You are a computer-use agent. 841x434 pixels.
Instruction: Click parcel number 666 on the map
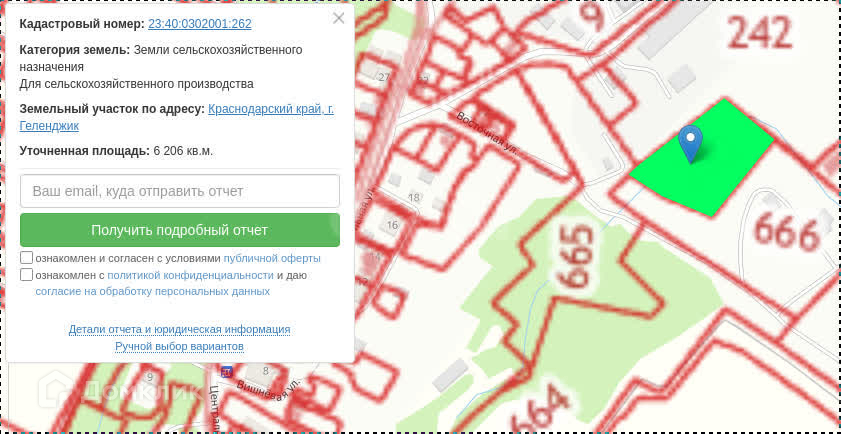(786, 233)
